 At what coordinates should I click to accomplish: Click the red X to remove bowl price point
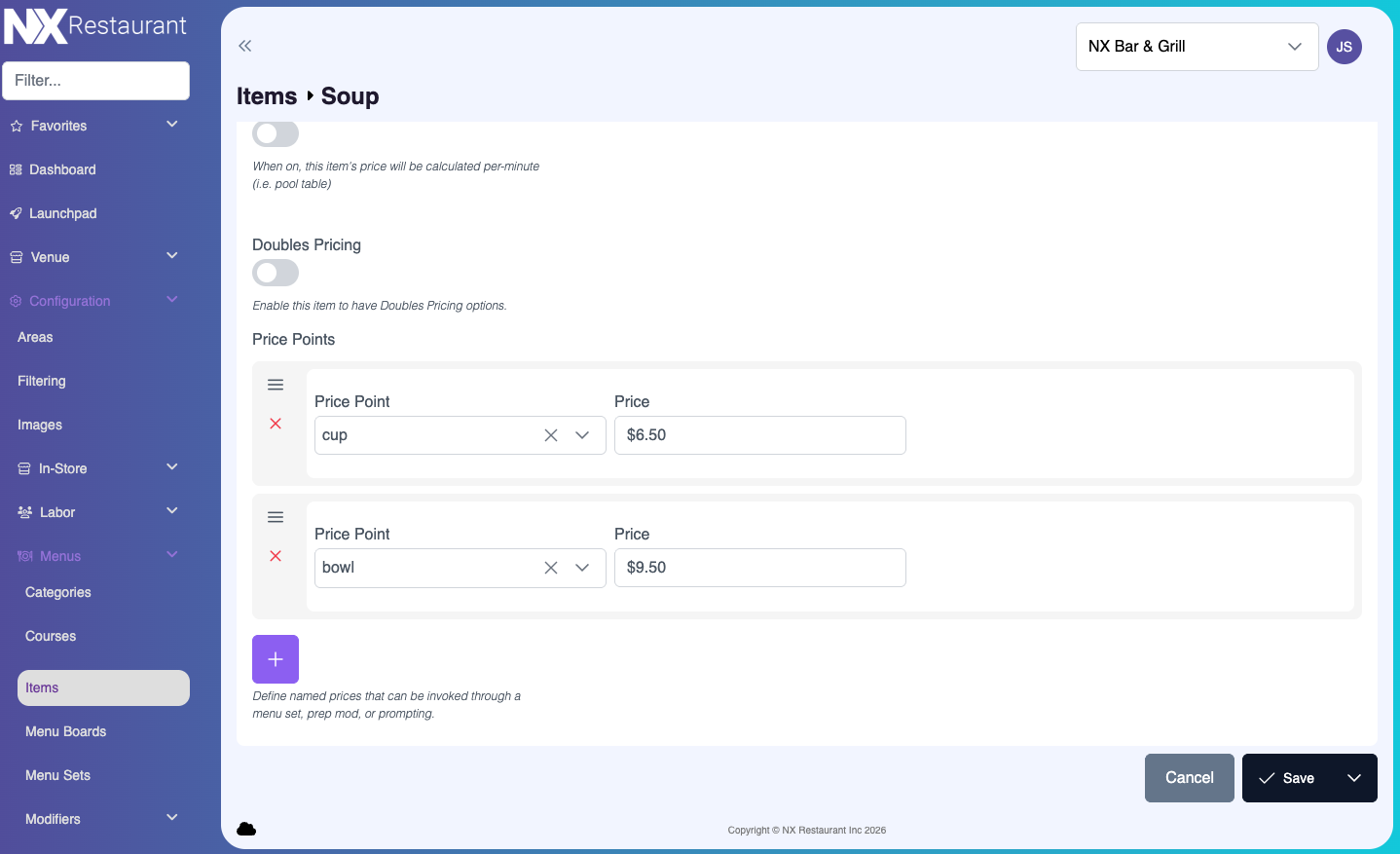[276, 556]
